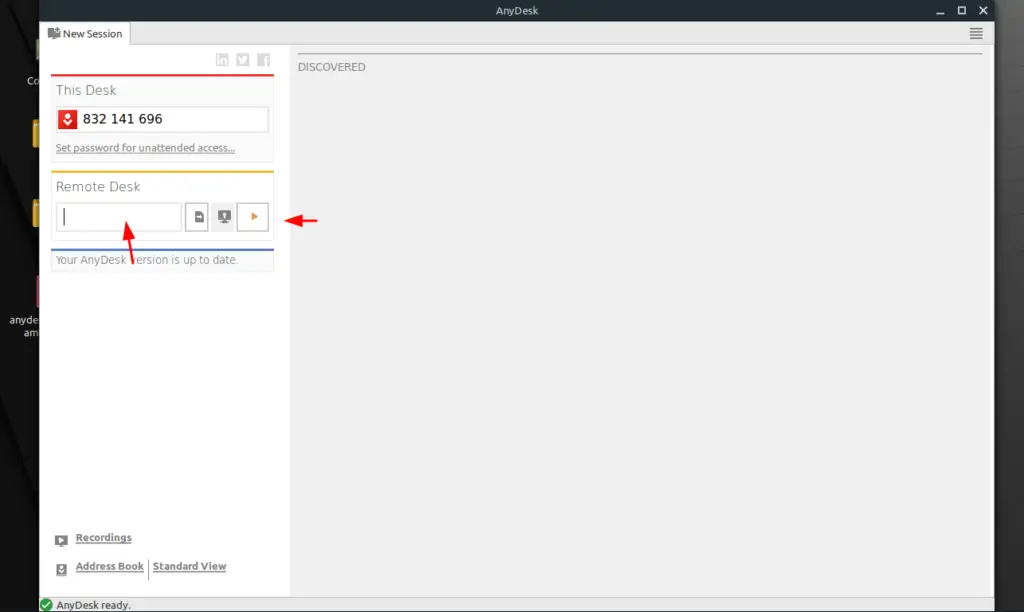Click the This Desk heading
Image resolution: width=1024 pixels, height=612 pixels.
tap(86, 90)
